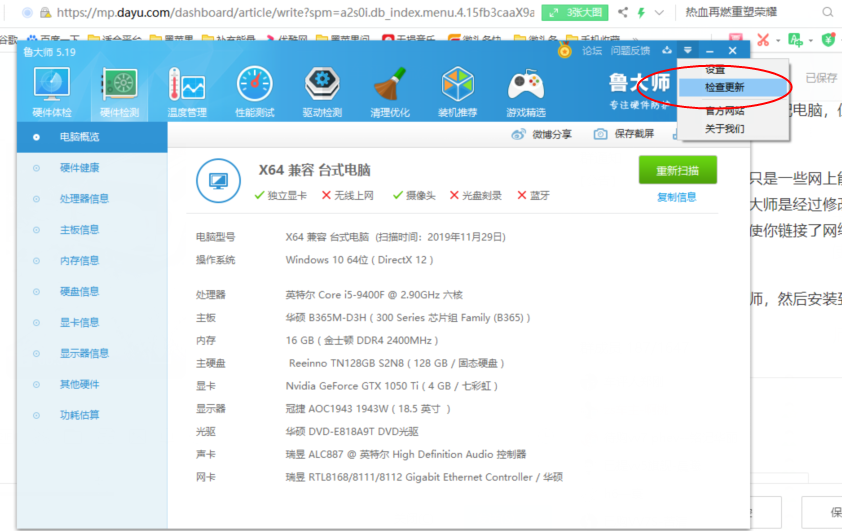The height and width of the screenshot is (531, 842).
Task: Click the round desktop computer icon
Action: [219, 181]
